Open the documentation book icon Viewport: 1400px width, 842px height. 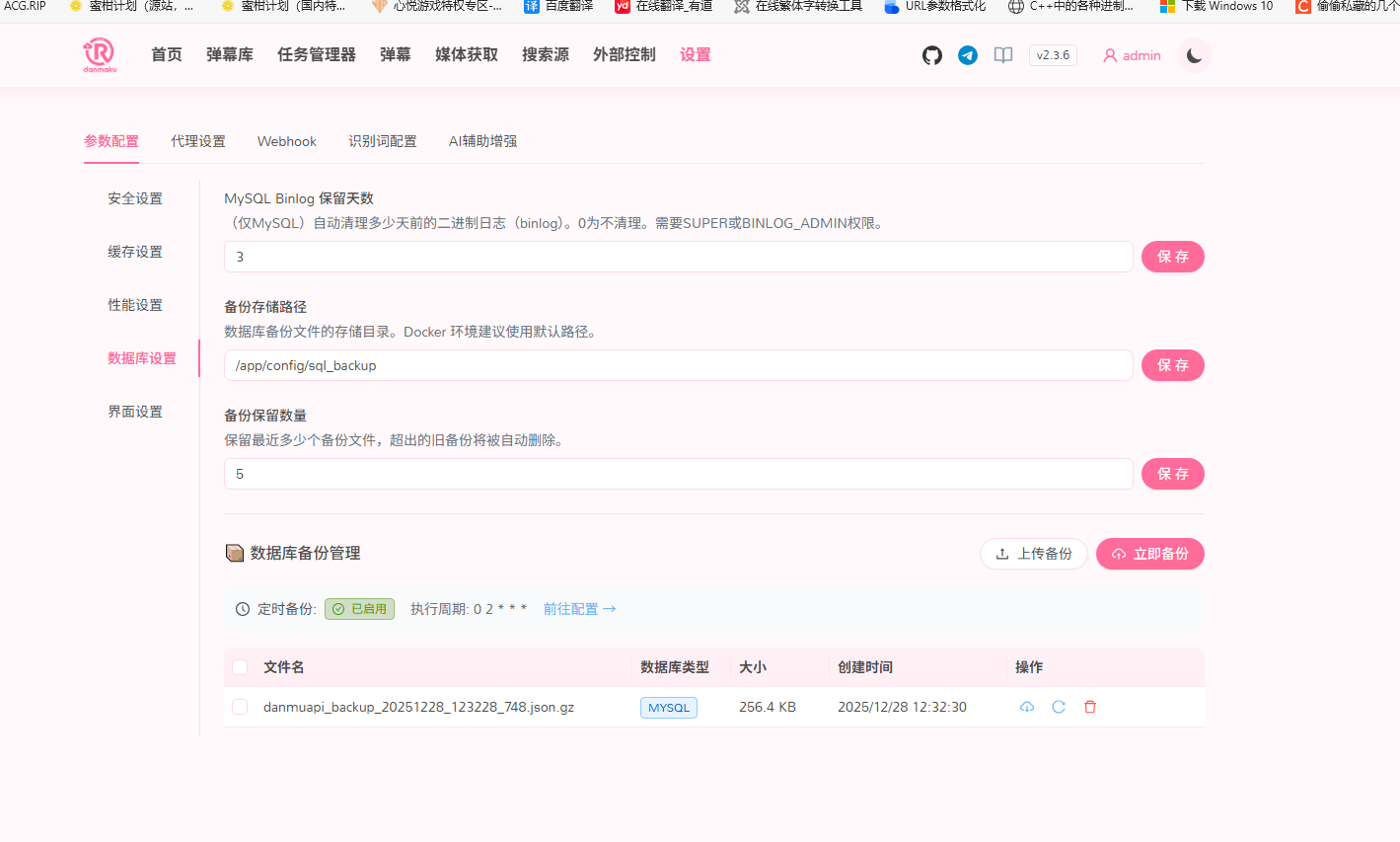(x=1002, y=55)
